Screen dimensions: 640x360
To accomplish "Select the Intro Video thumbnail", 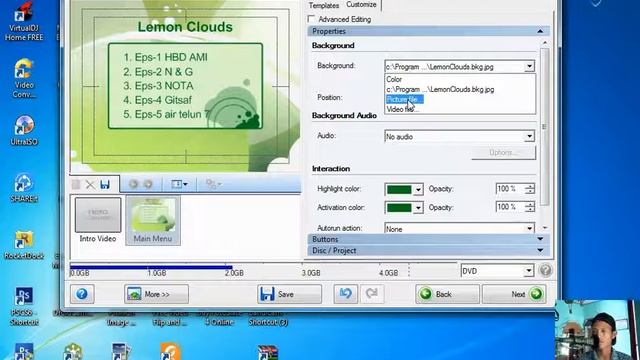I will (98, 220).
